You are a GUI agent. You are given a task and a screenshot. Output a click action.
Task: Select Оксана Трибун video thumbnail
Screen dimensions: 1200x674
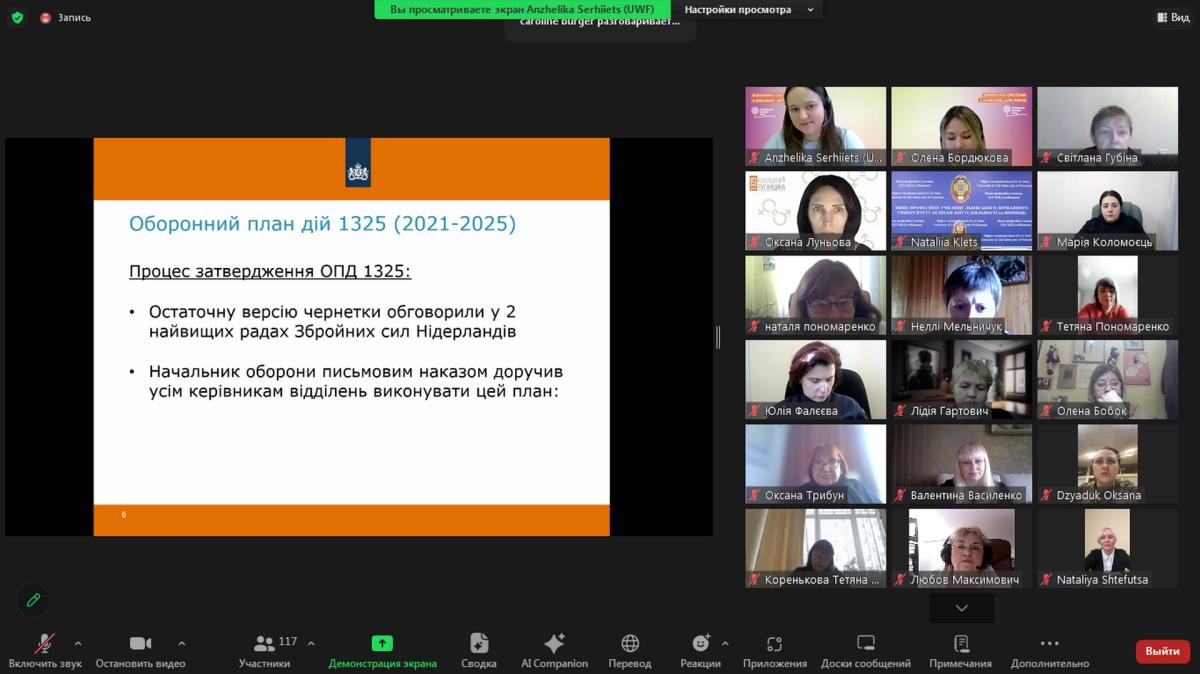point(816,464)
